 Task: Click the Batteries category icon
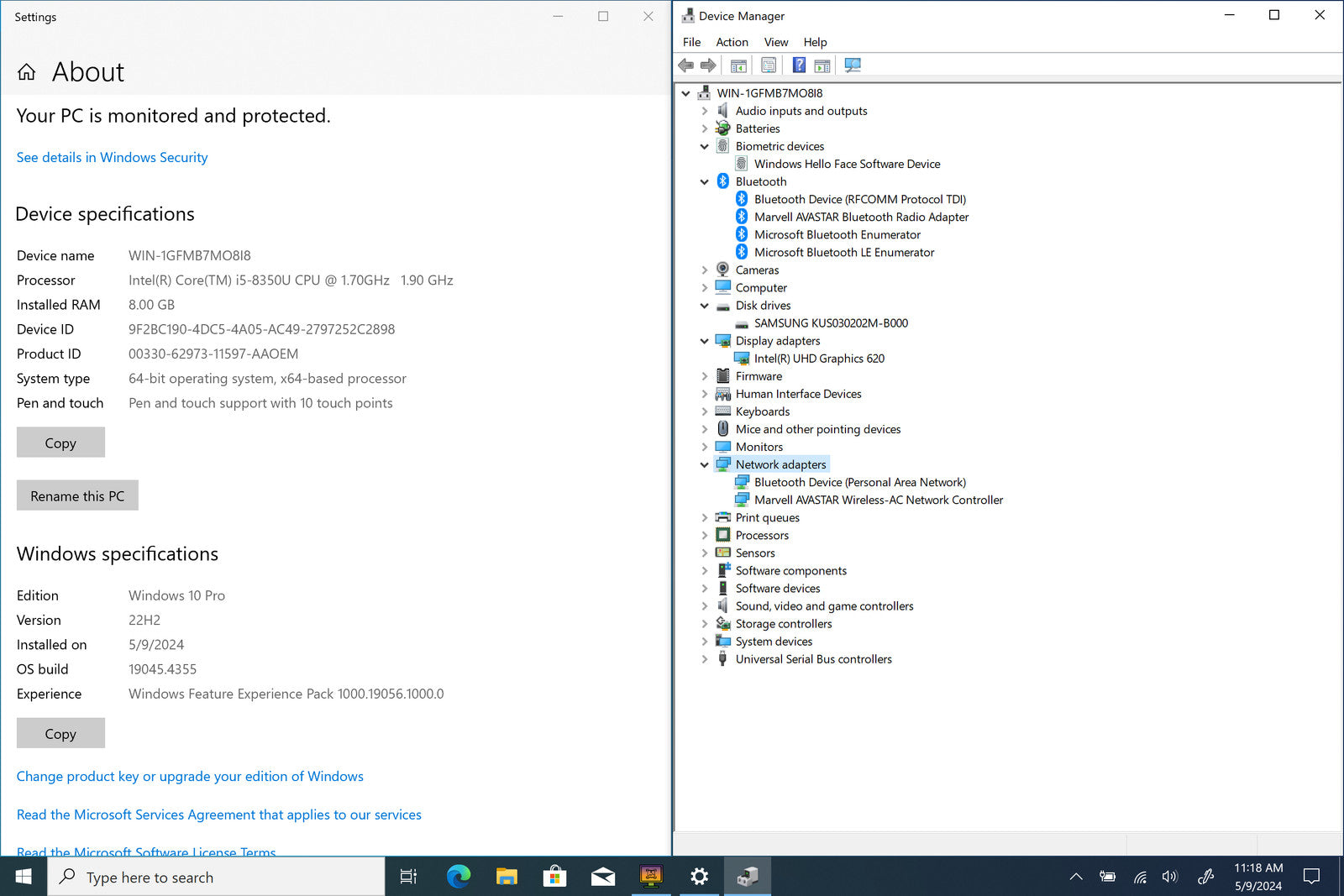pyautogui.click(x=722, y=128)
